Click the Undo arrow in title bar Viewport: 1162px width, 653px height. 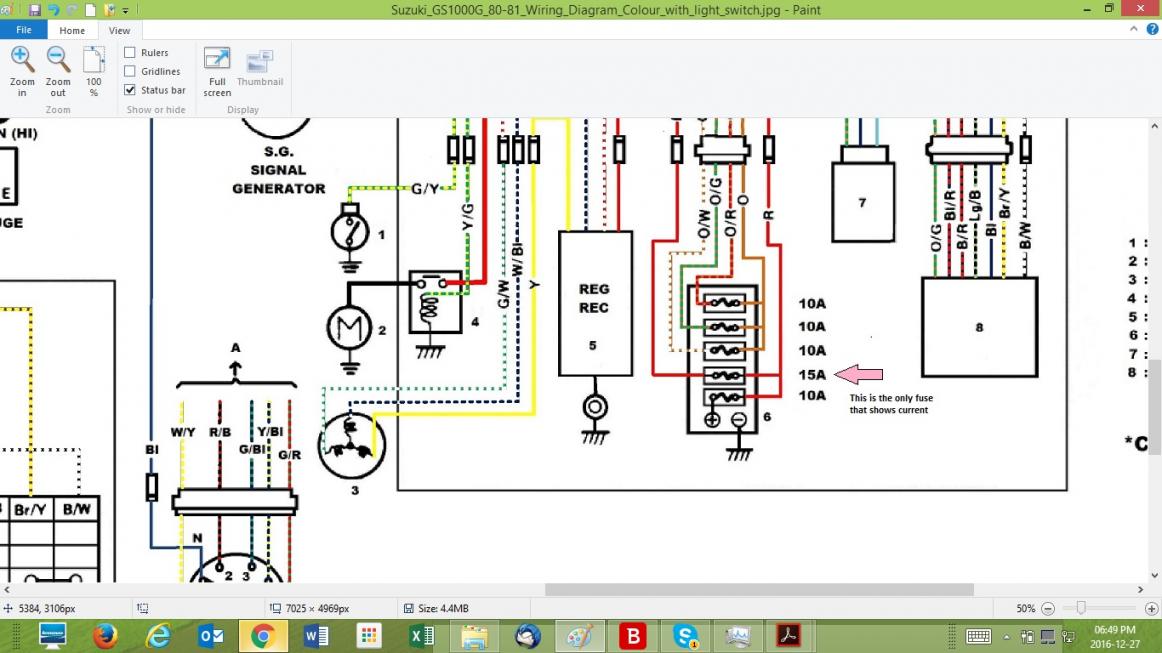point(54,10)
